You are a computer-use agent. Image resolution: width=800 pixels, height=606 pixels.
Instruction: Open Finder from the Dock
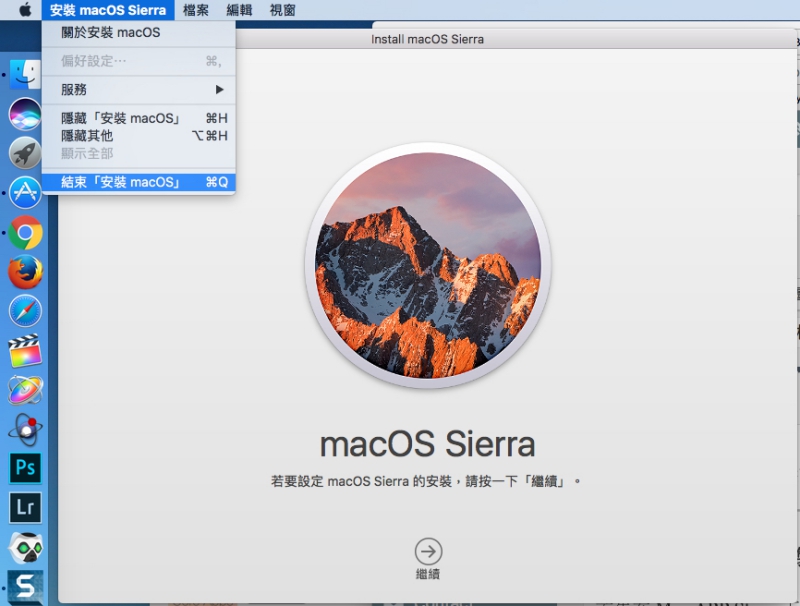25,73
